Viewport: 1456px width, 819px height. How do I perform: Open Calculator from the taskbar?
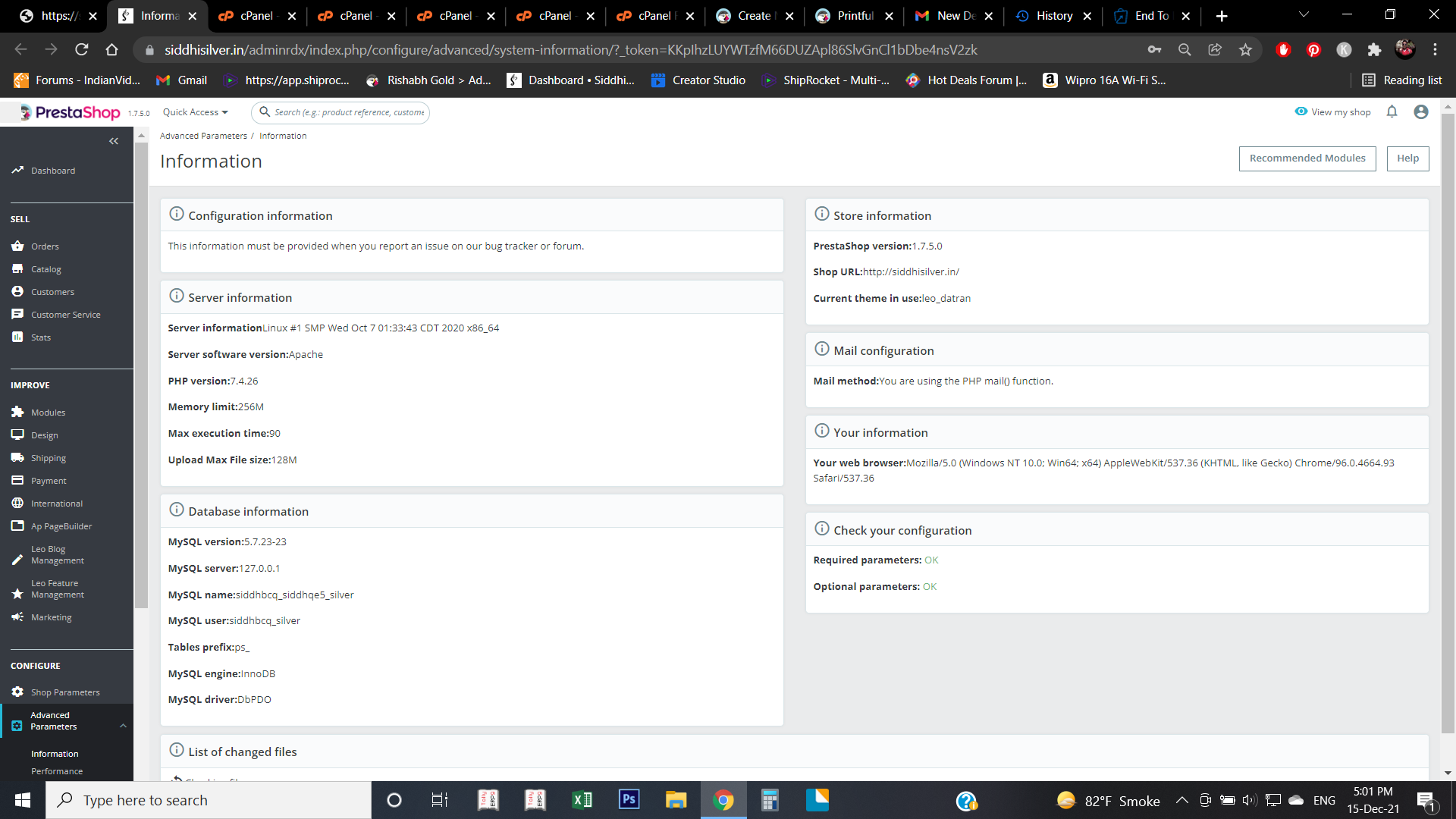770,800
